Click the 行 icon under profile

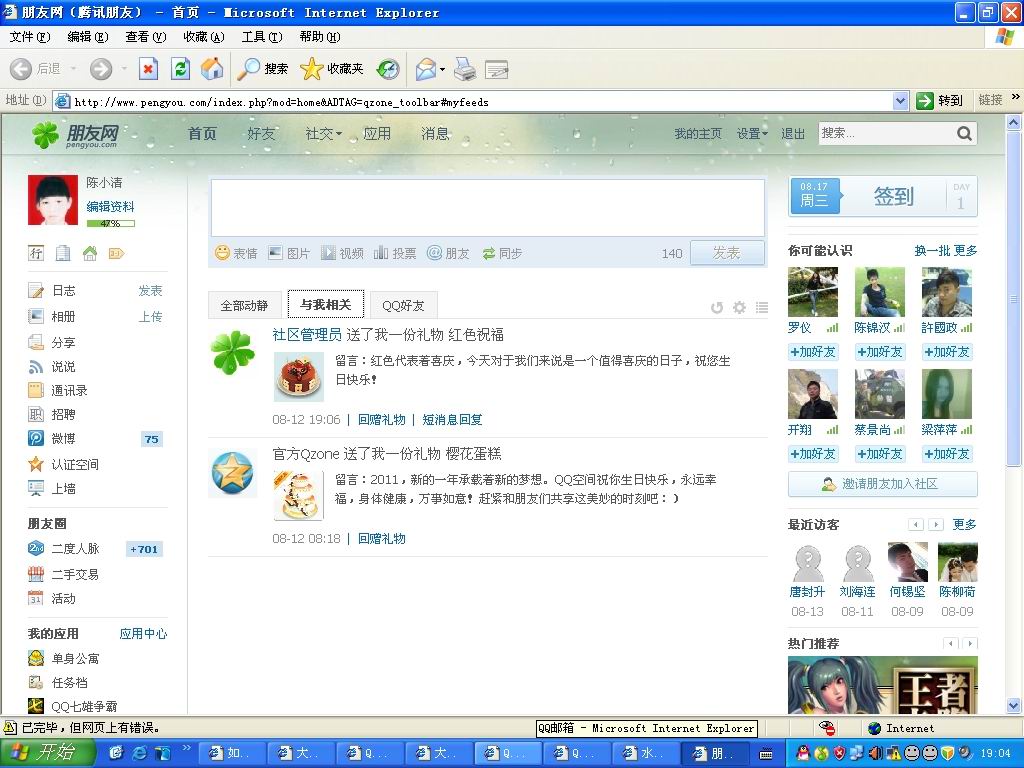[x=36, y=253]
